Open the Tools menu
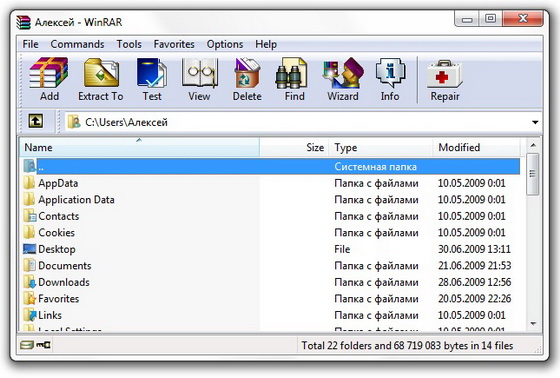This screenshot has width=560, height=378. point(129,44)
